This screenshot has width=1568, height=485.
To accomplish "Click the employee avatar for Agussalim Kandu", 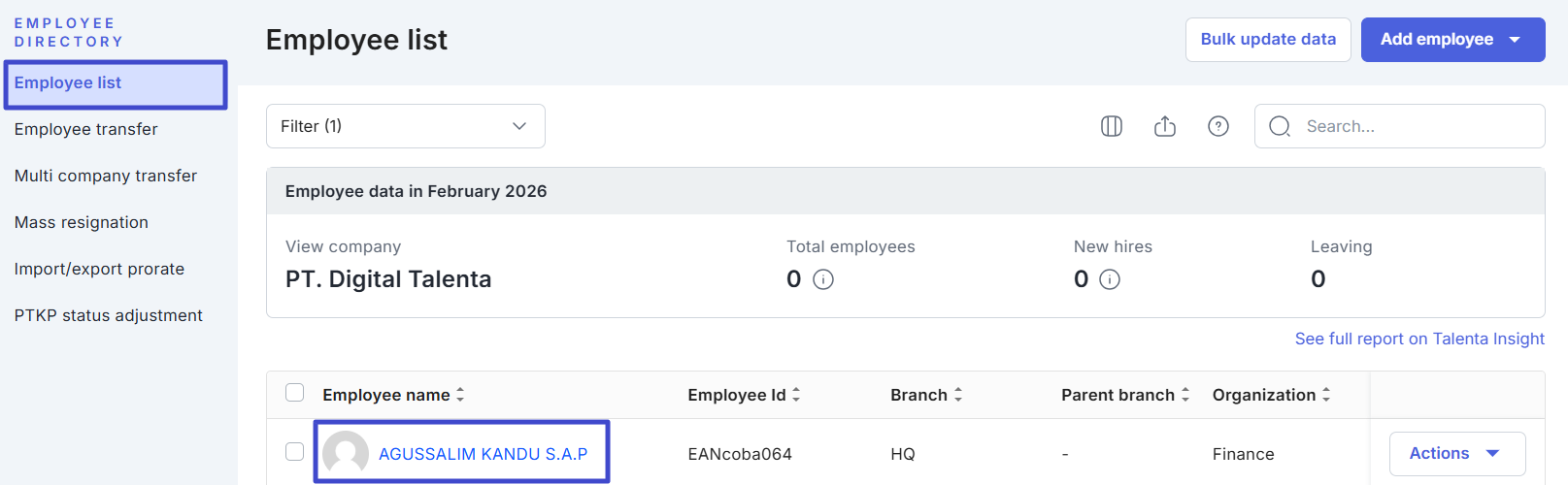I will (346, 453).
